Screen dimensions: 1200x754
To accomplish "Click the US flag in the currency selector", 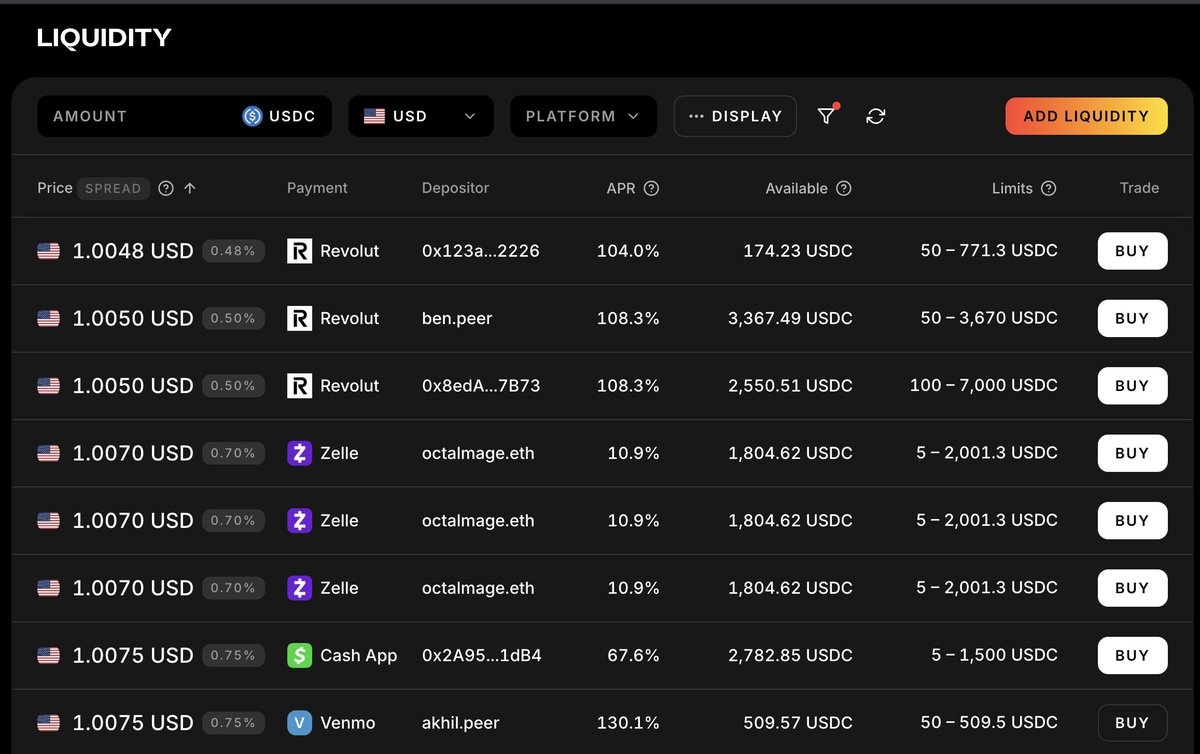I will [x=374, y=116].
